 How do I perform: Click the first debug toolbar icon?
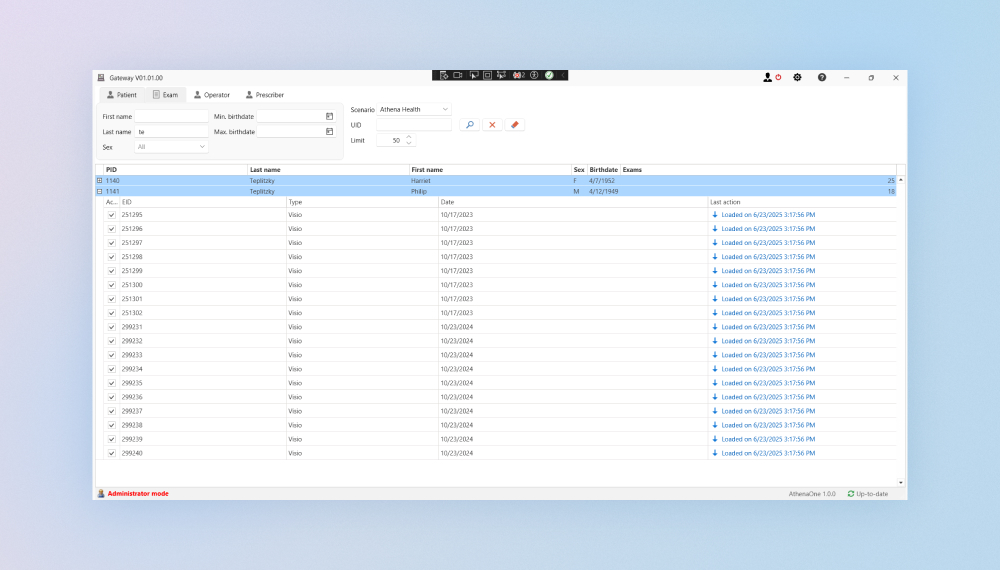pos(443,75)
